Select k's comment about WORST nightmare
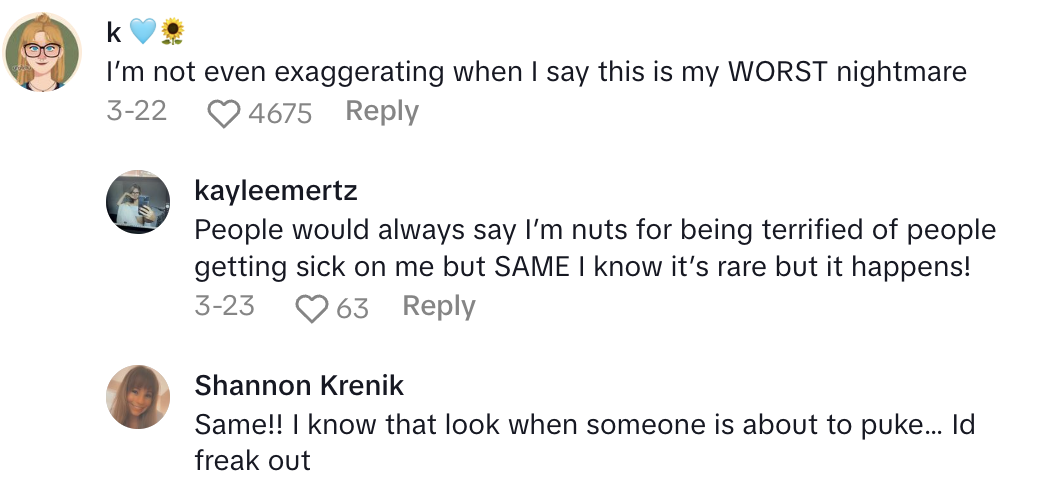Viewport: 1048px width, 482px height. pos(536,72)
